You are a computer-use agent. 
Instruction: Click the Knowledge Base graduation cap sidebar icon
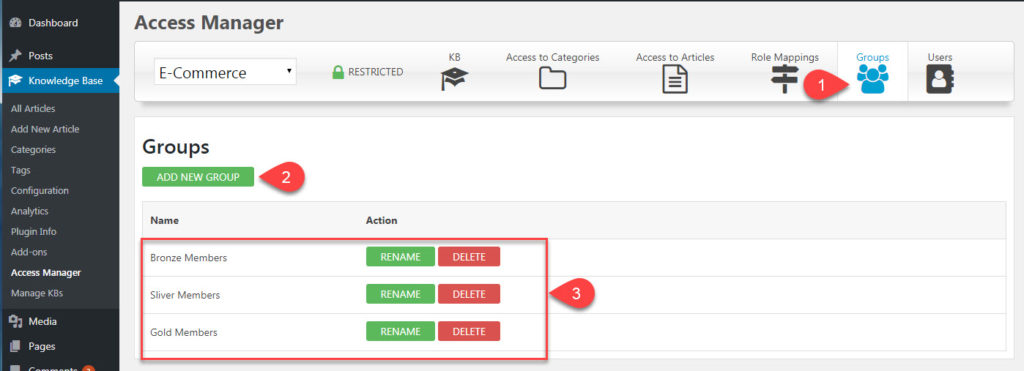tap(16, 81)
